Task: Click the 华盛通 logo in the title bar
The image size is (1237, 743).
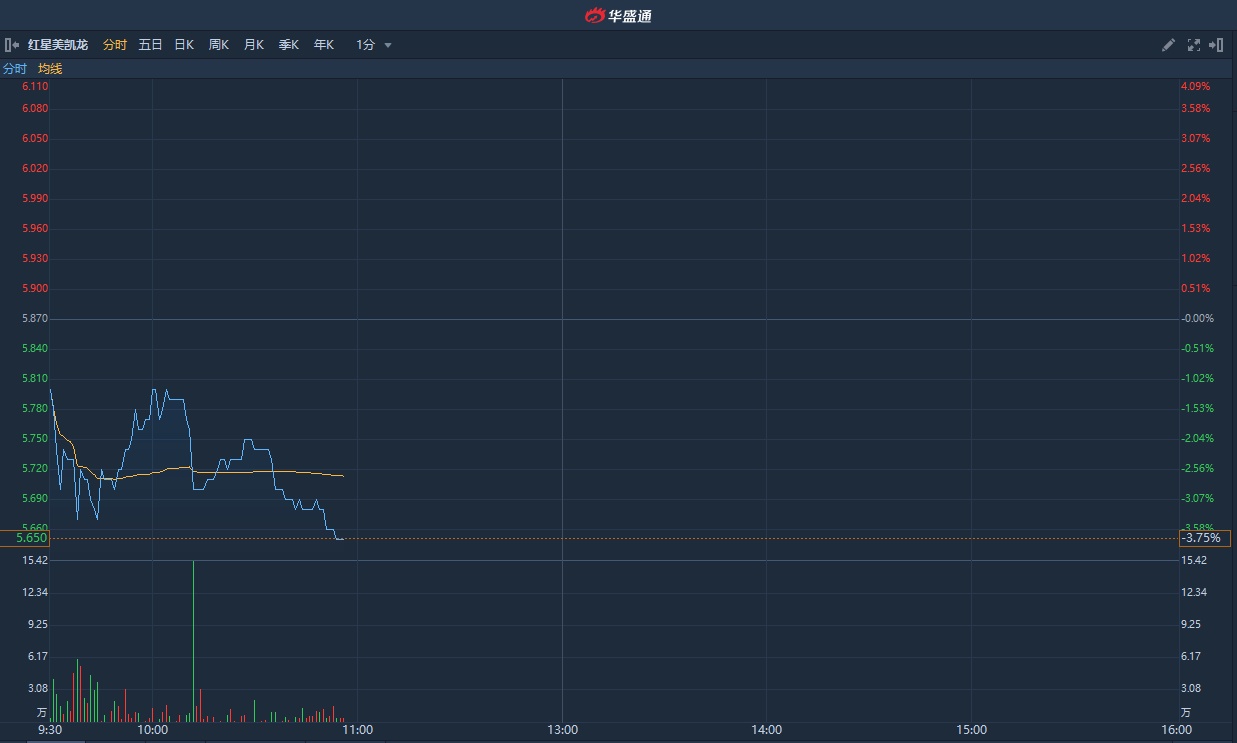Action: pyautogui.click(x=618, y=15)
